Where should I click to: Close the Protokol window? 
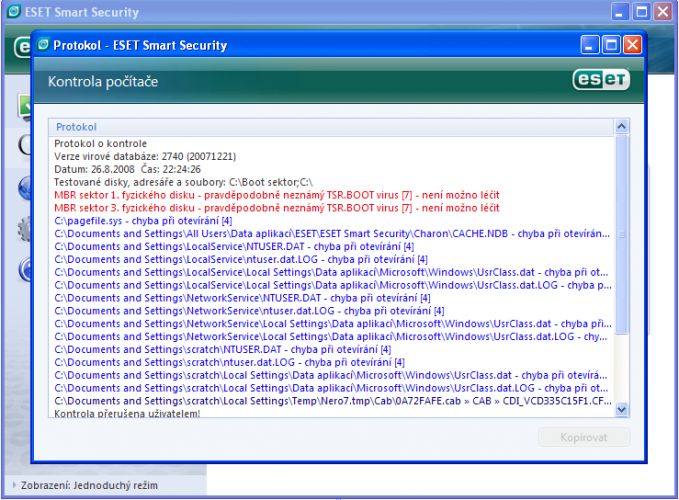tap(632, 45)
